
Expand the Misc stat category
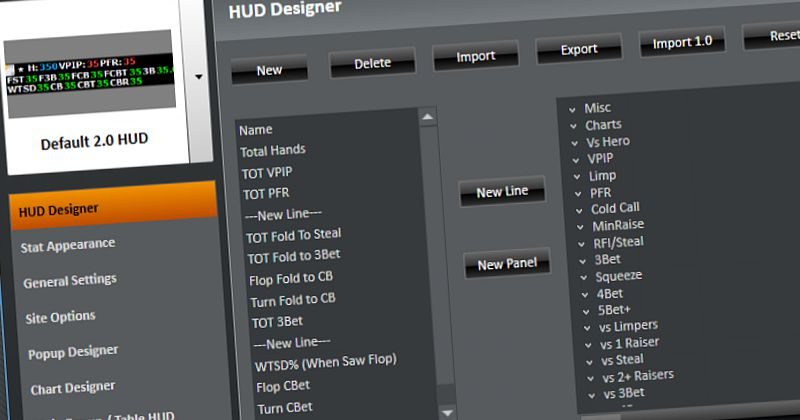572,109
